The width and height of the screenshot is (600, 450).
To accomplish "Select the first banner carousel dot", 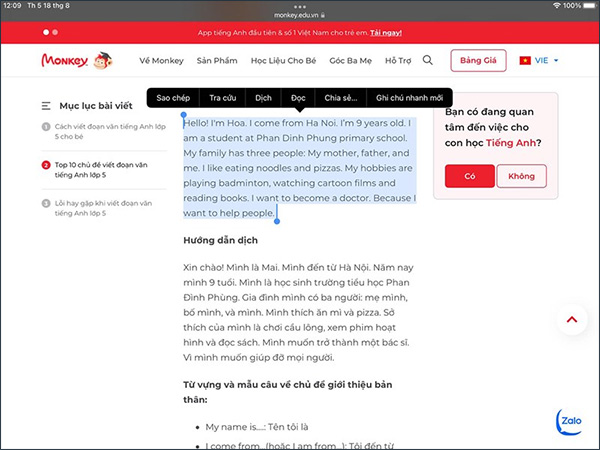I will pos(46,32).
